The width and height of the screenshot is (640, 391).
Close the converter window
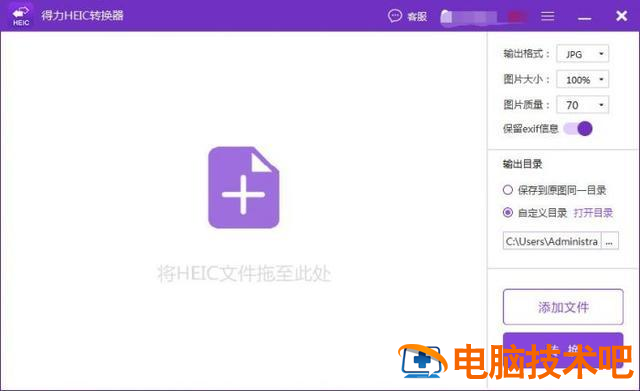click(x=621, y=16)
